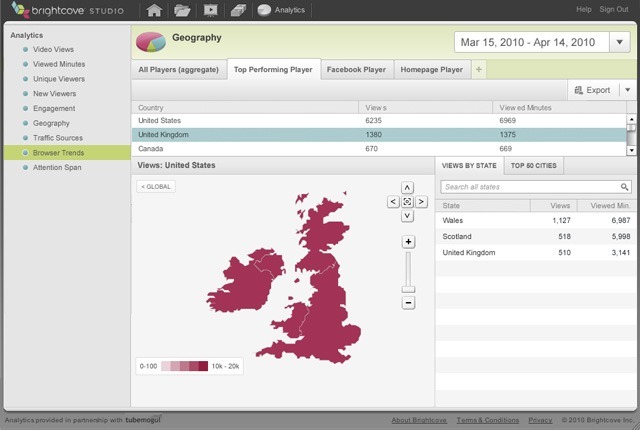Open About Brightcove link
This screenshot has width=640, height=430.
point(419,420)
